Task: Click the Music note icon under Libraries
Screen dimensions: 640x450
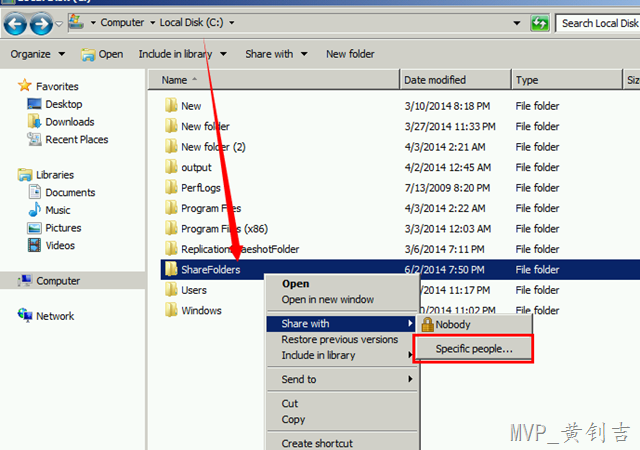Action: [34, 209]
